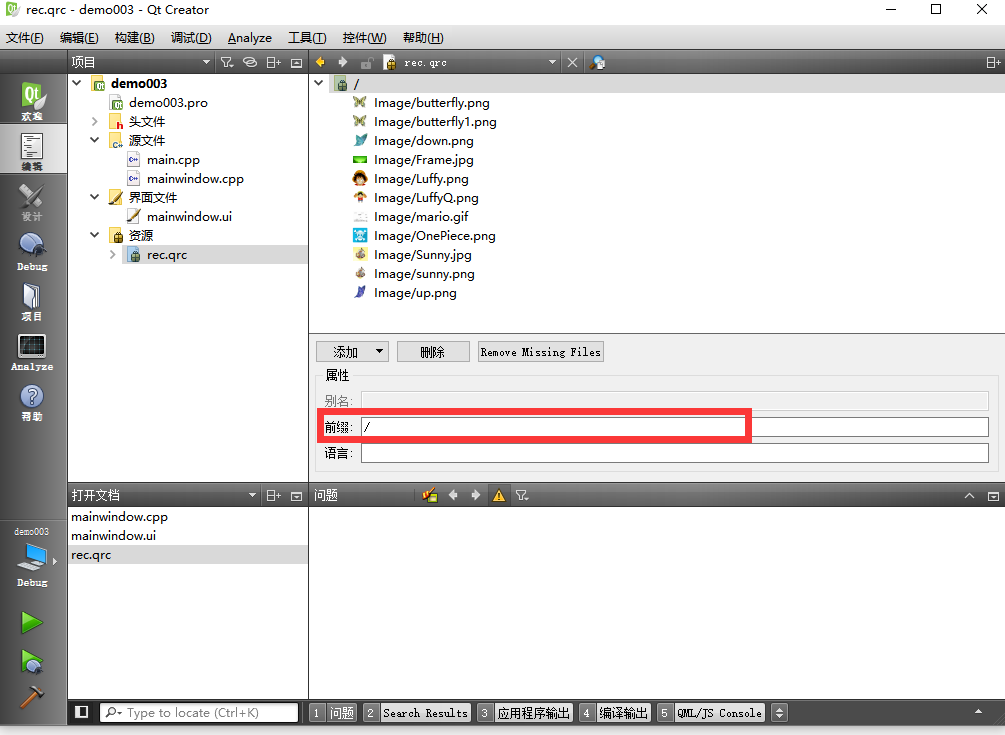Open Debug mode in left sidebar
This screenshot has height=735, width=1005.
pyautogui.click(x=32, y=251)
